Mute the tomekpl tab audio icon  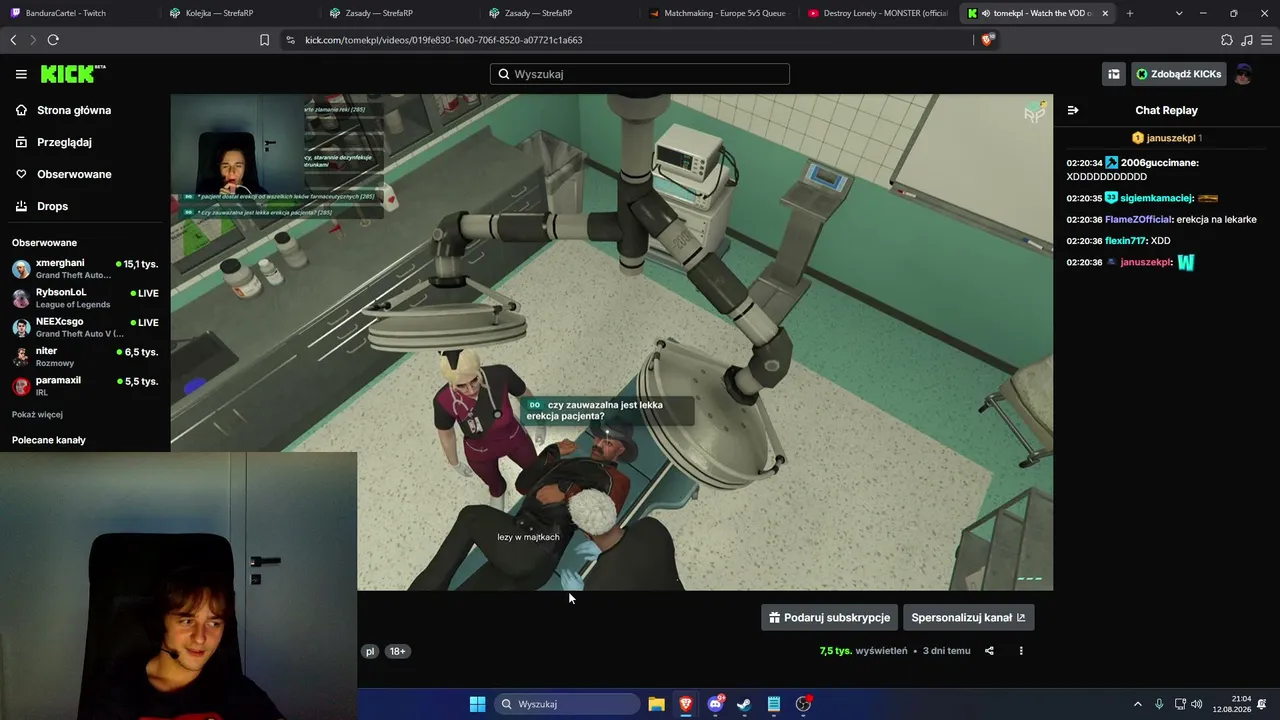click(x=986, y=13)
